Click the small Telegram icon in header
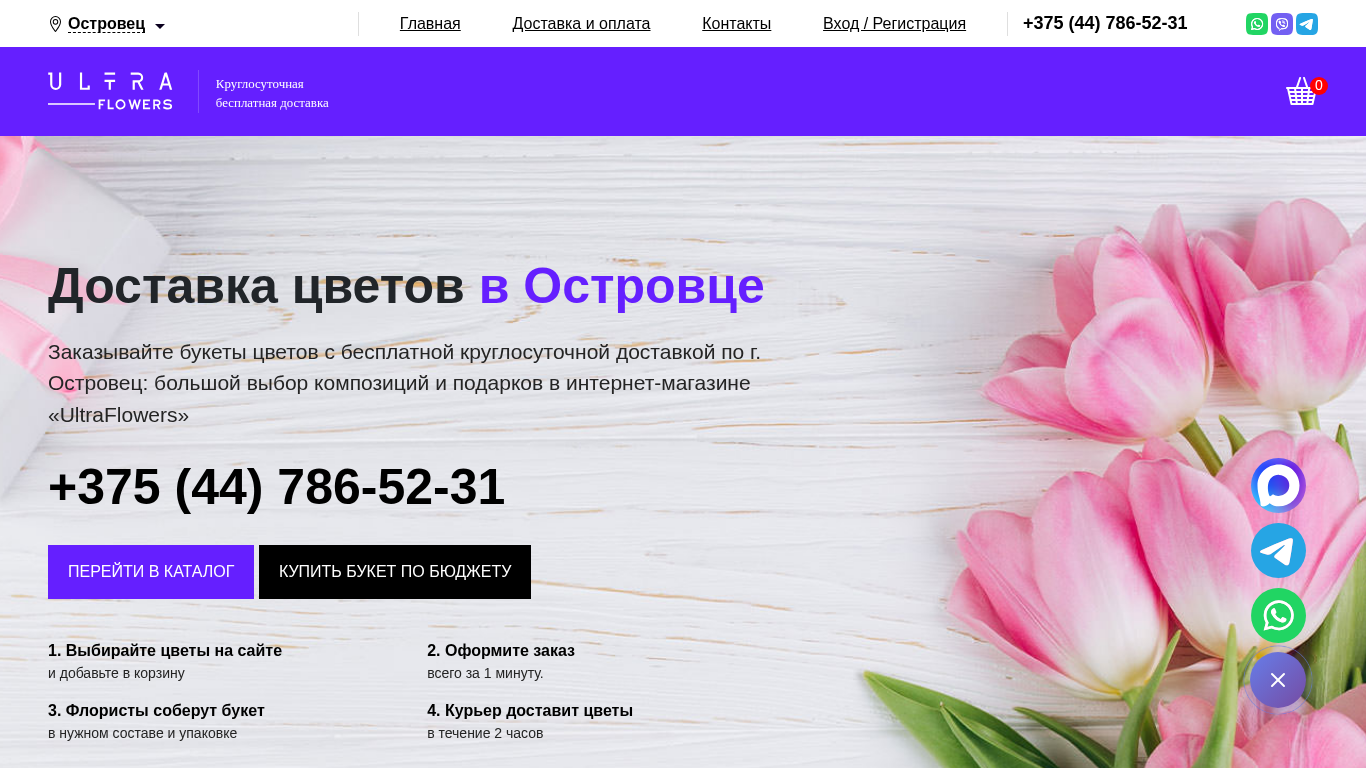Viewport: 1366px width, 768px height. click(x=1307, y=24)
